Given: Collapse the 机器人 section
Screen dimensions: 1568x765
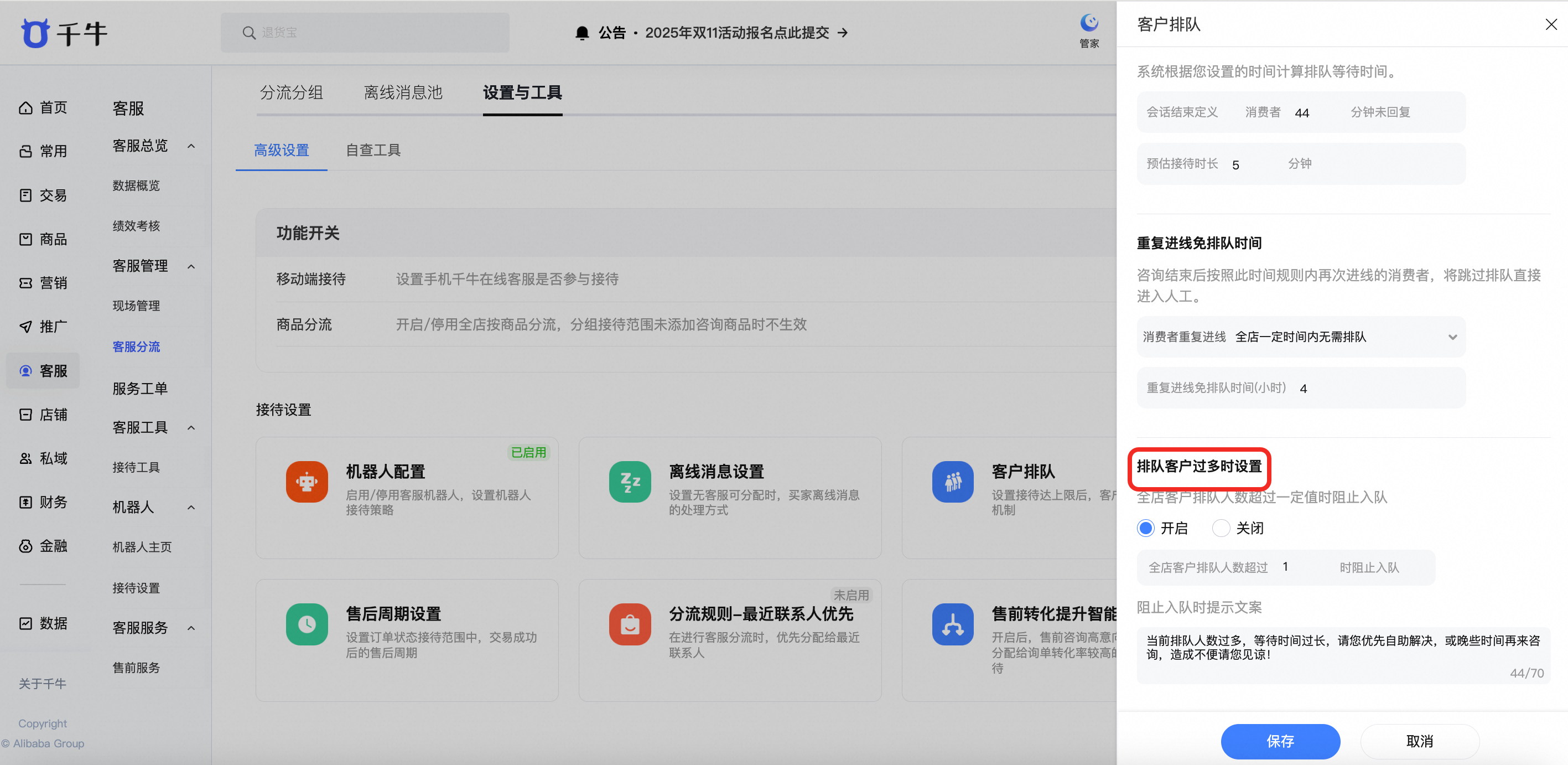Looking at the screenshot, I should 191,508.
